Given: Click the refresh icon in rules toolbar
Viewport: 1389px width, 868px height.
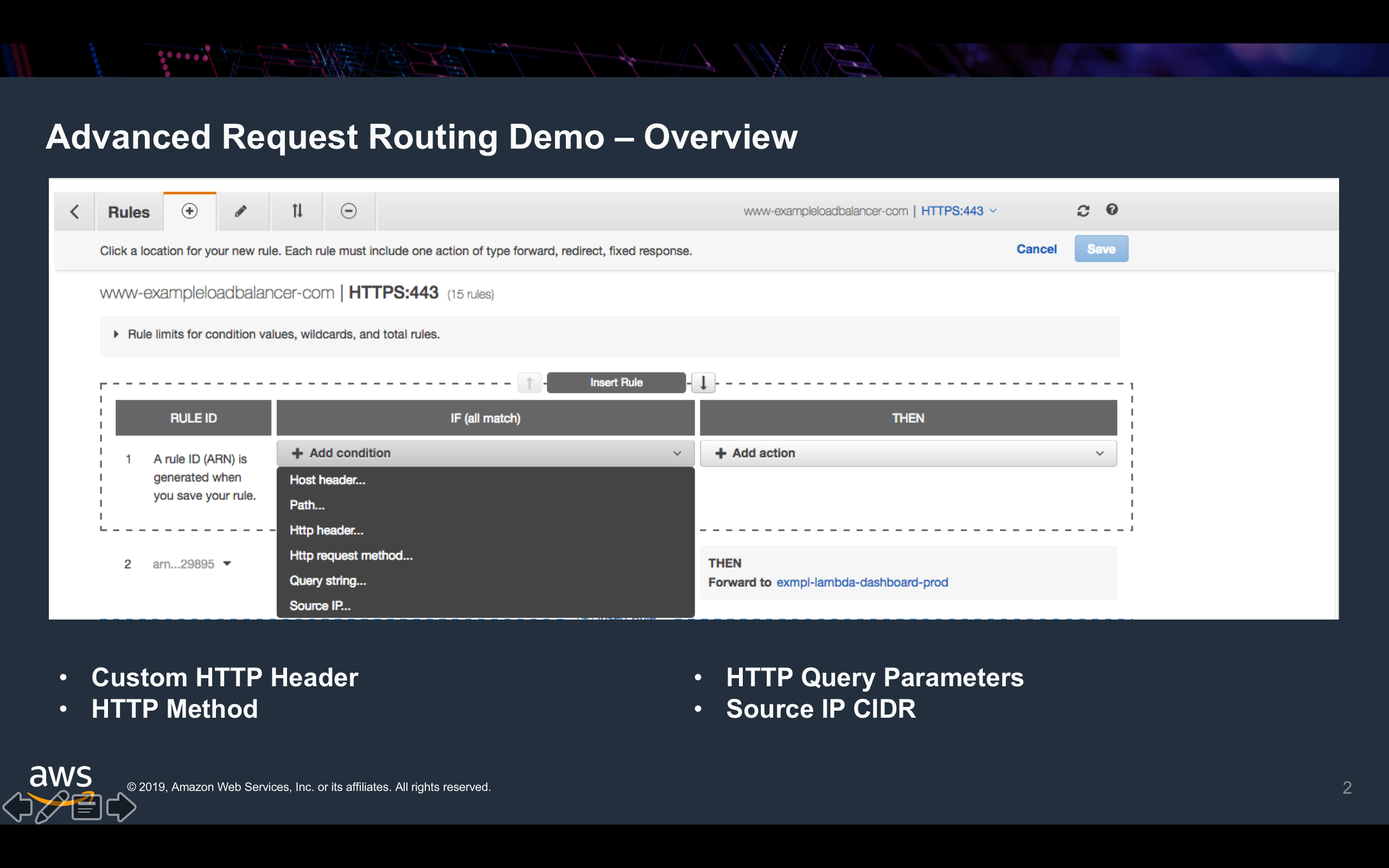Looking at the screenshot, I should (1082, 210).
